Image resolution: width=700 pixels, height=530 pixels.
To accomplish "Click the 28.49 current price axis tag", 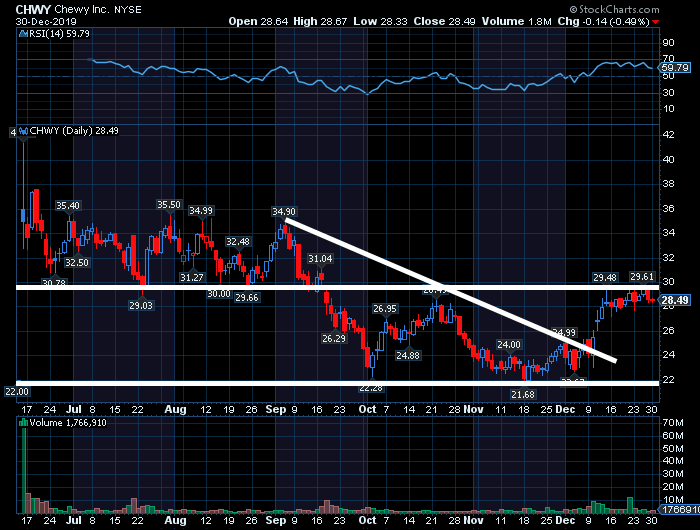I will pyautogui.click(x=675, y=300).
